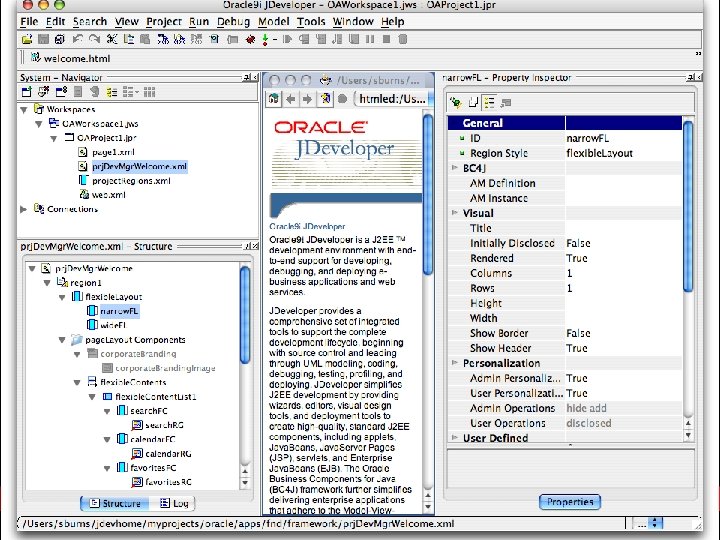
Task: Click the Save All toolbar icon
Action: coord(60,39)
